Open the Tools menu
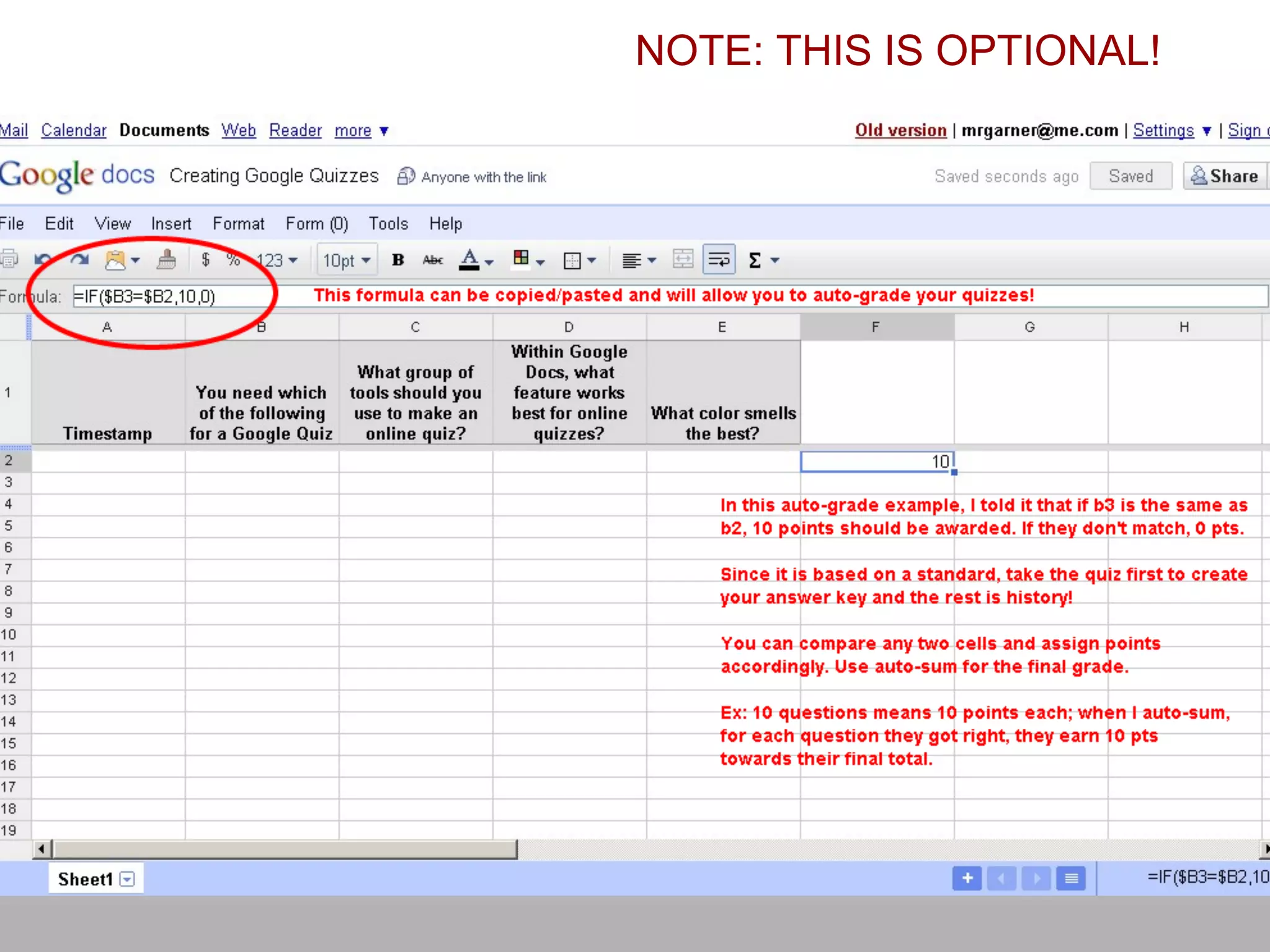 click(388, 224)
